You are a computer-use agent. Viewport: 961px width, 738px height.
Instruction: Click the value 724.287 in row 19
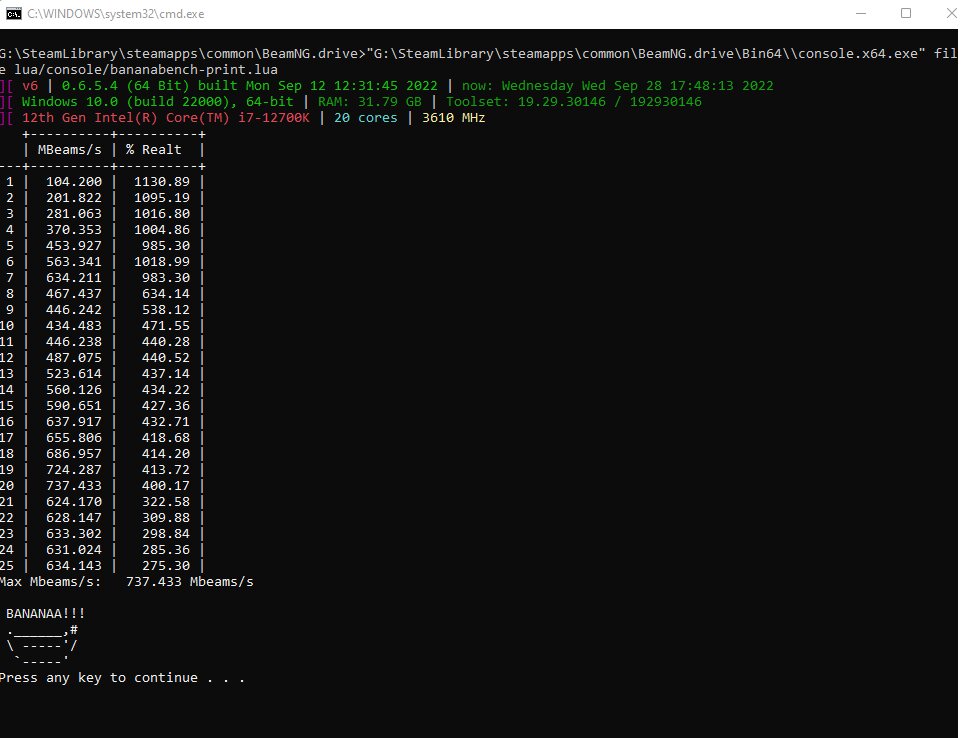coord(74,470)
